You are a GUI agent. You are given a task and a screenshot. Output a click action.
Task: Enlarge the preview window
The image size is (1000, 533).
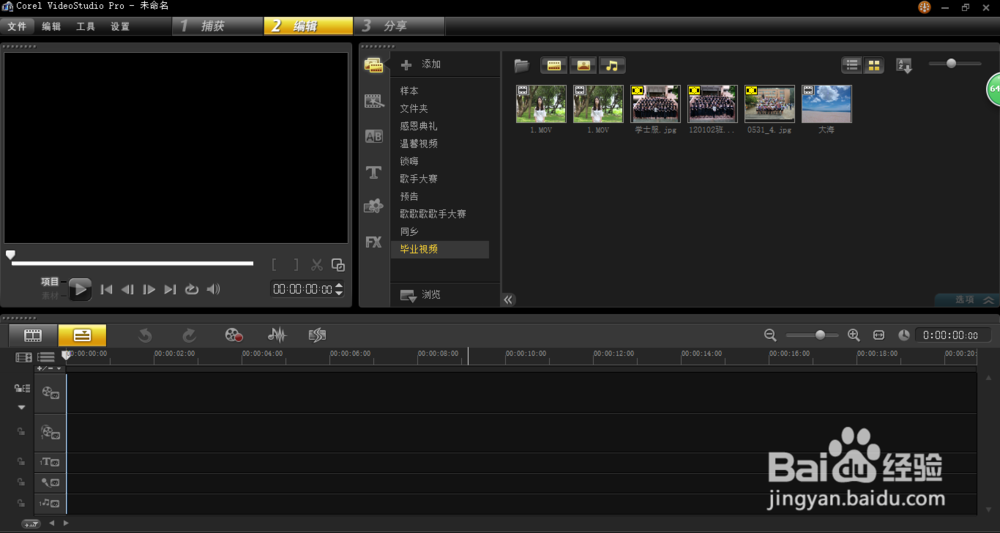click(x=338, y=265)
